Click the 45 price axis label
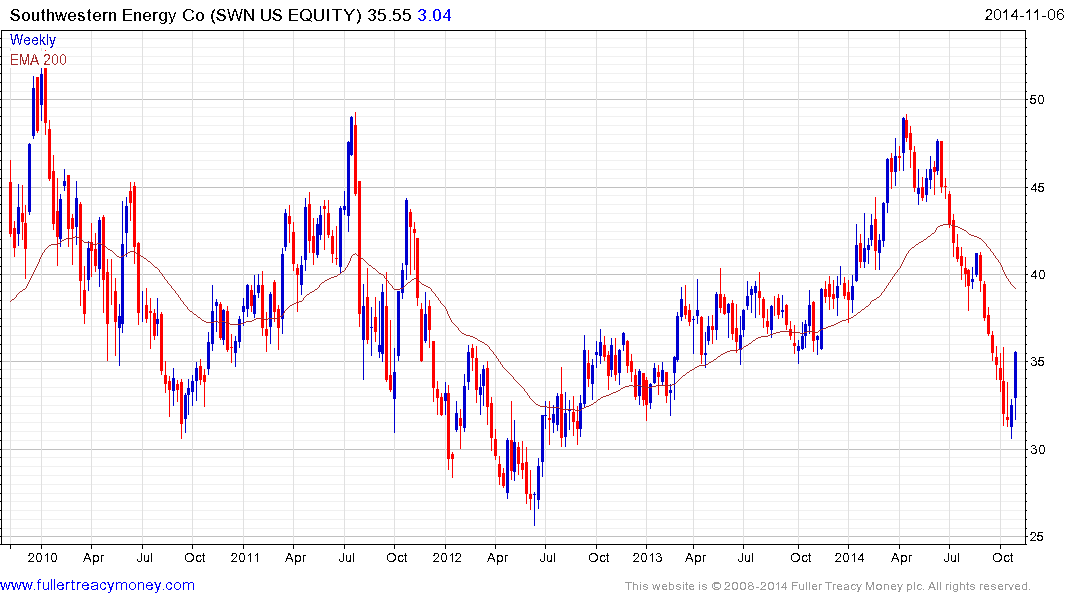Image resolution: width=1075 pixels, height=600 pixels. (x=1037, y=187)
